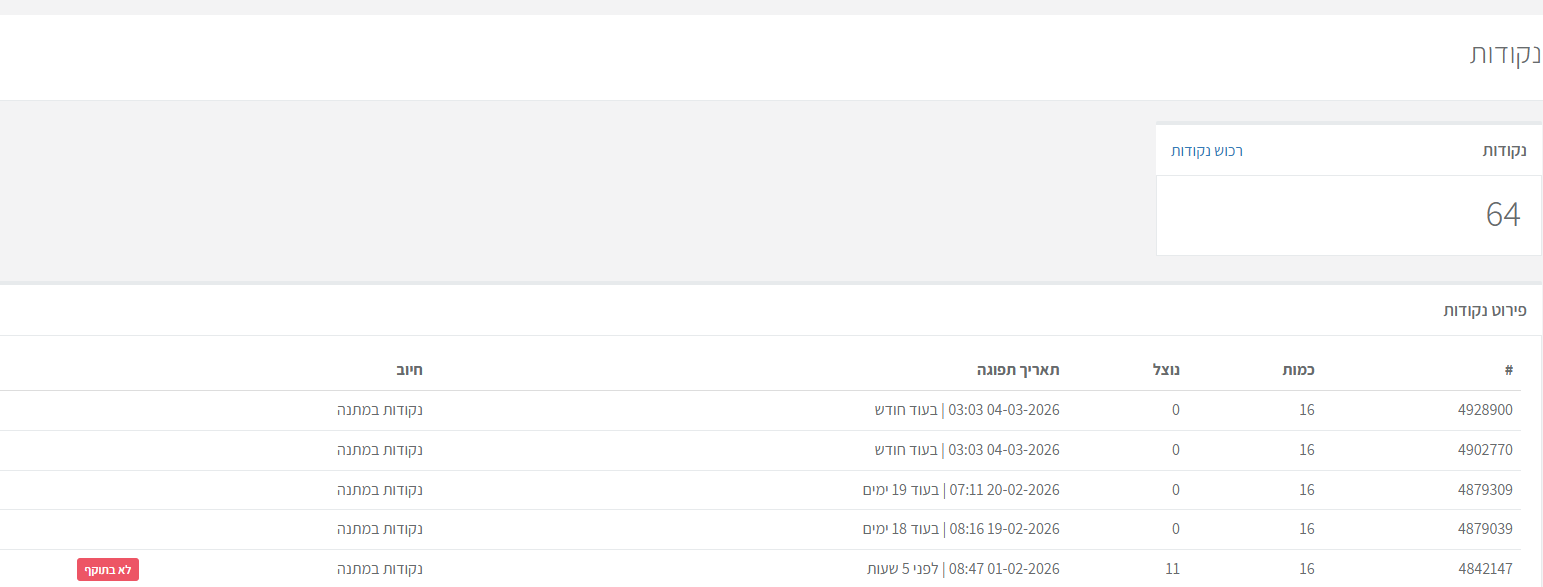Select record number 4902770
Screen dimensions: 1543x587
point(1485,450)
